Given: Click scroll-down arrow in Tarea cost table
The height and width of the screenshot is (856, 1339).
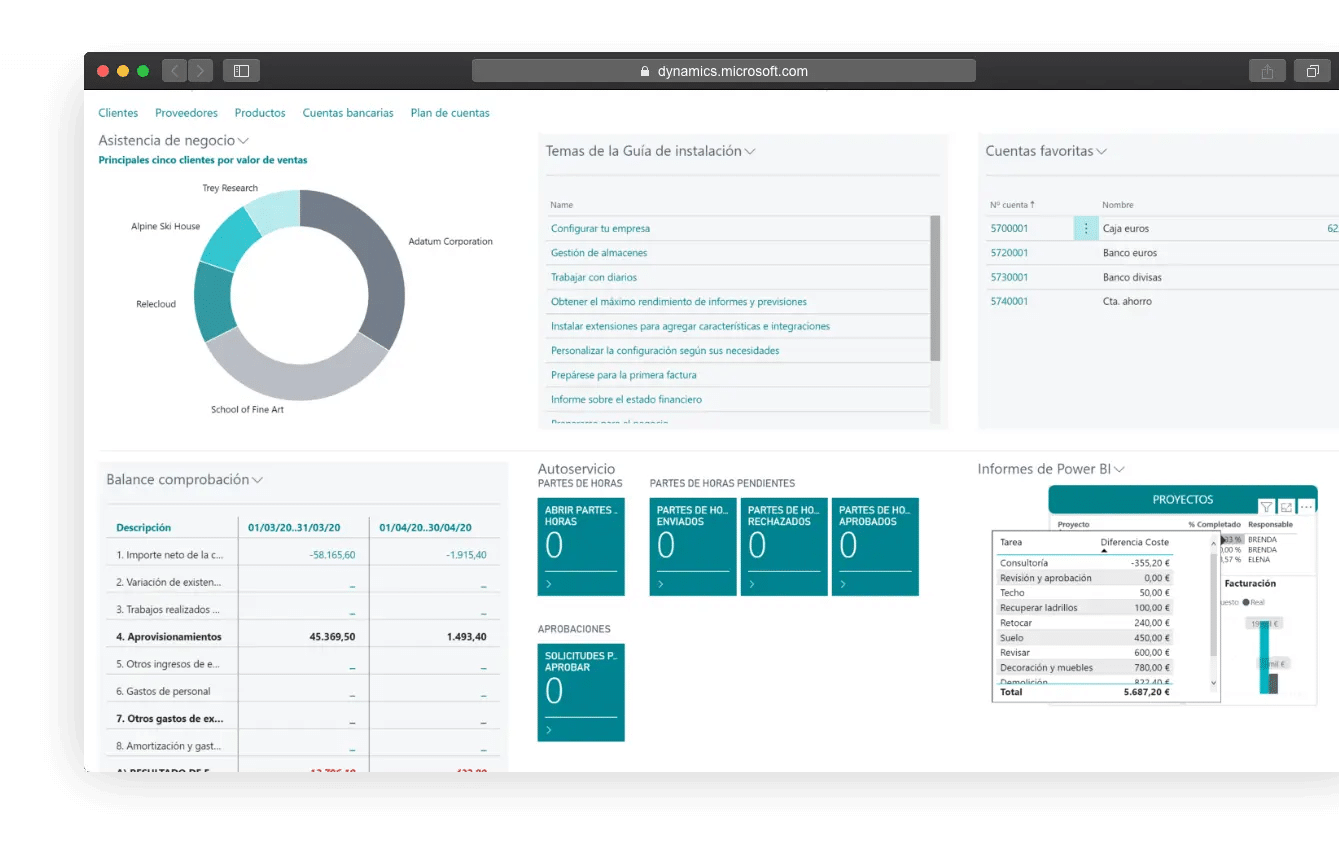Looking at the screenshot, I should click(1214, 682).
